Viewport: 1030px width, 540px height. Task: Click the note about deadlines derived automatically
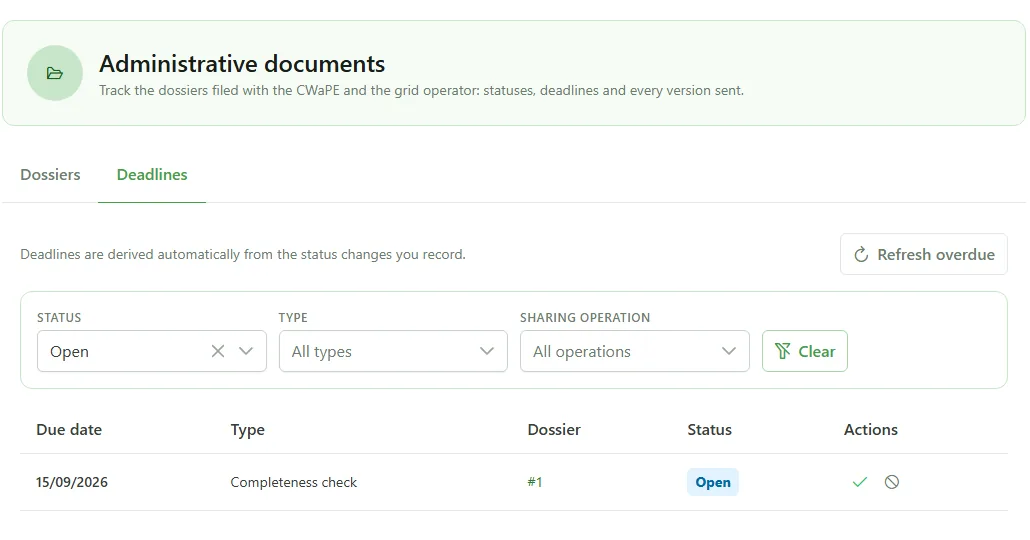click(x=243, y=254)
